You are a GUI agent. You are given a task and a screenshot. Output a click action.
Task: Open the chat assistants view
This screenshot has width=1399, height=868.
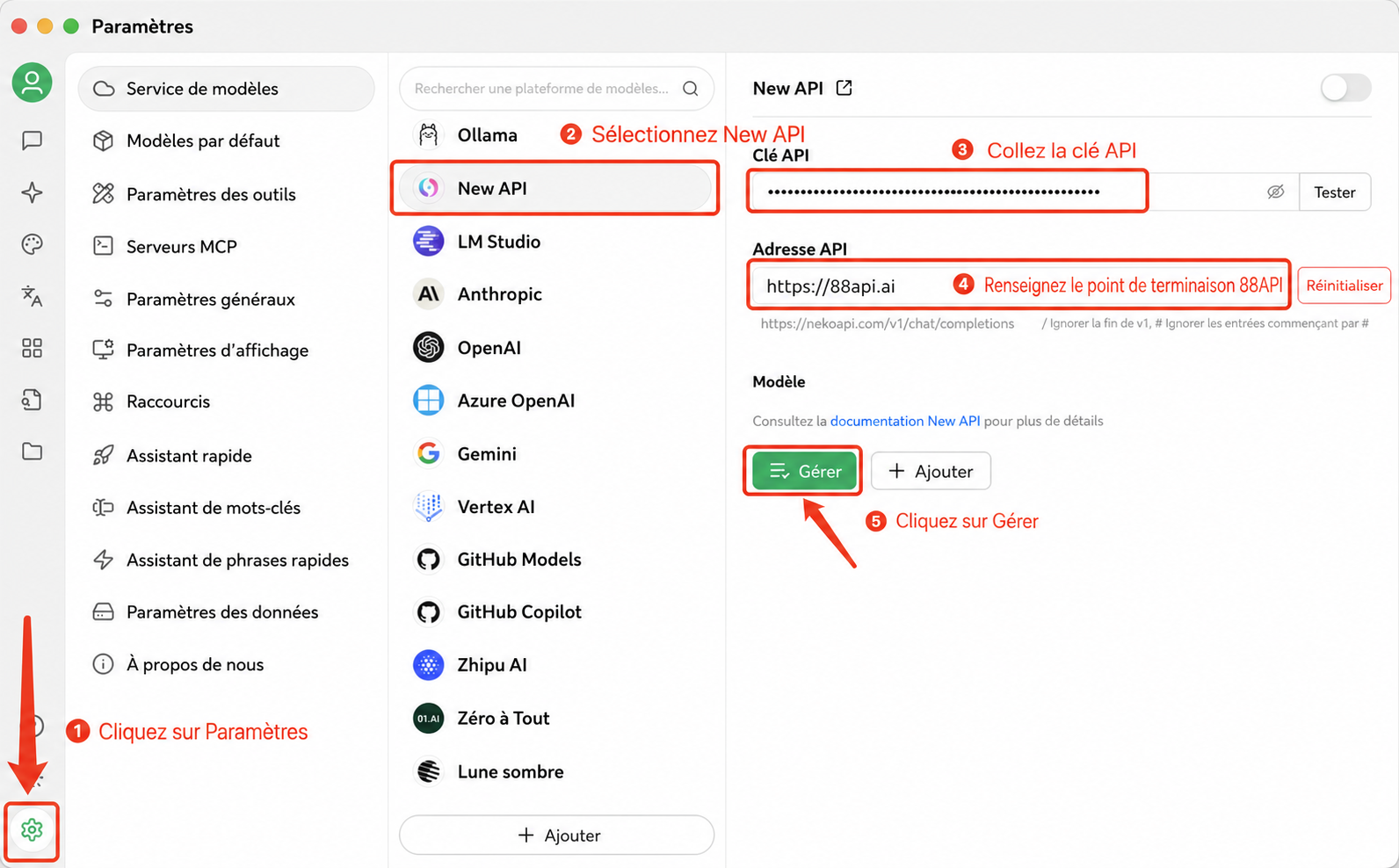(32, 141)
